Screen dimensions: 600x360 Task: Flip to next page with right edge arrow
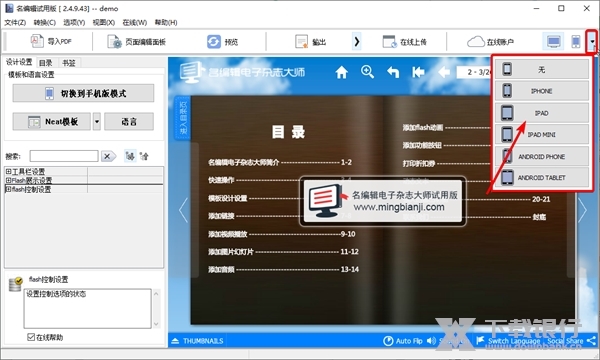click(582, 210)
